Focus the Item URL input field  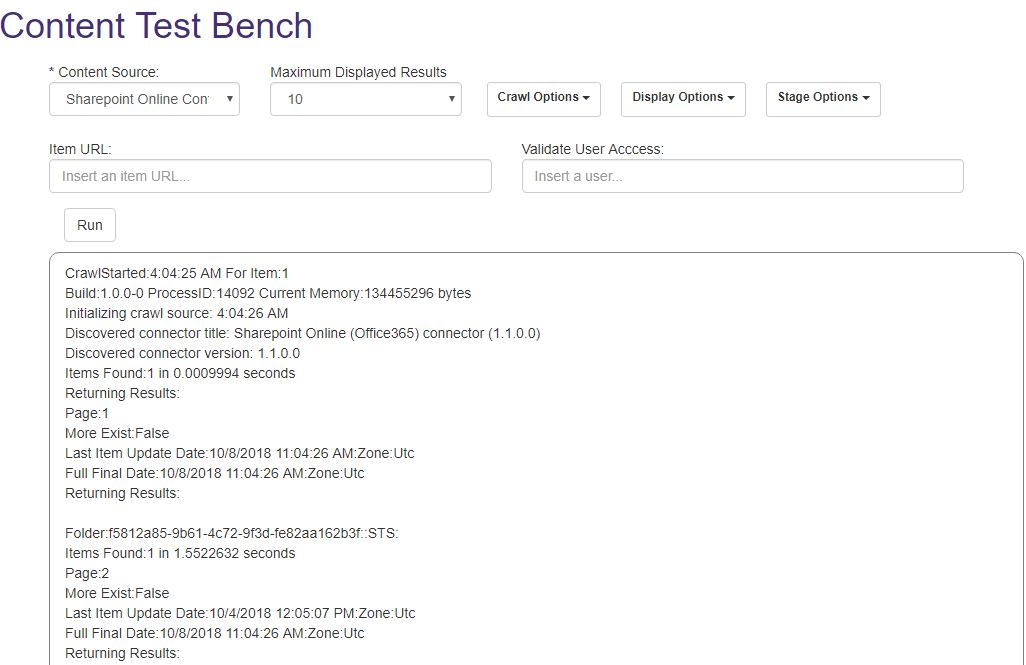coord(270,176)
